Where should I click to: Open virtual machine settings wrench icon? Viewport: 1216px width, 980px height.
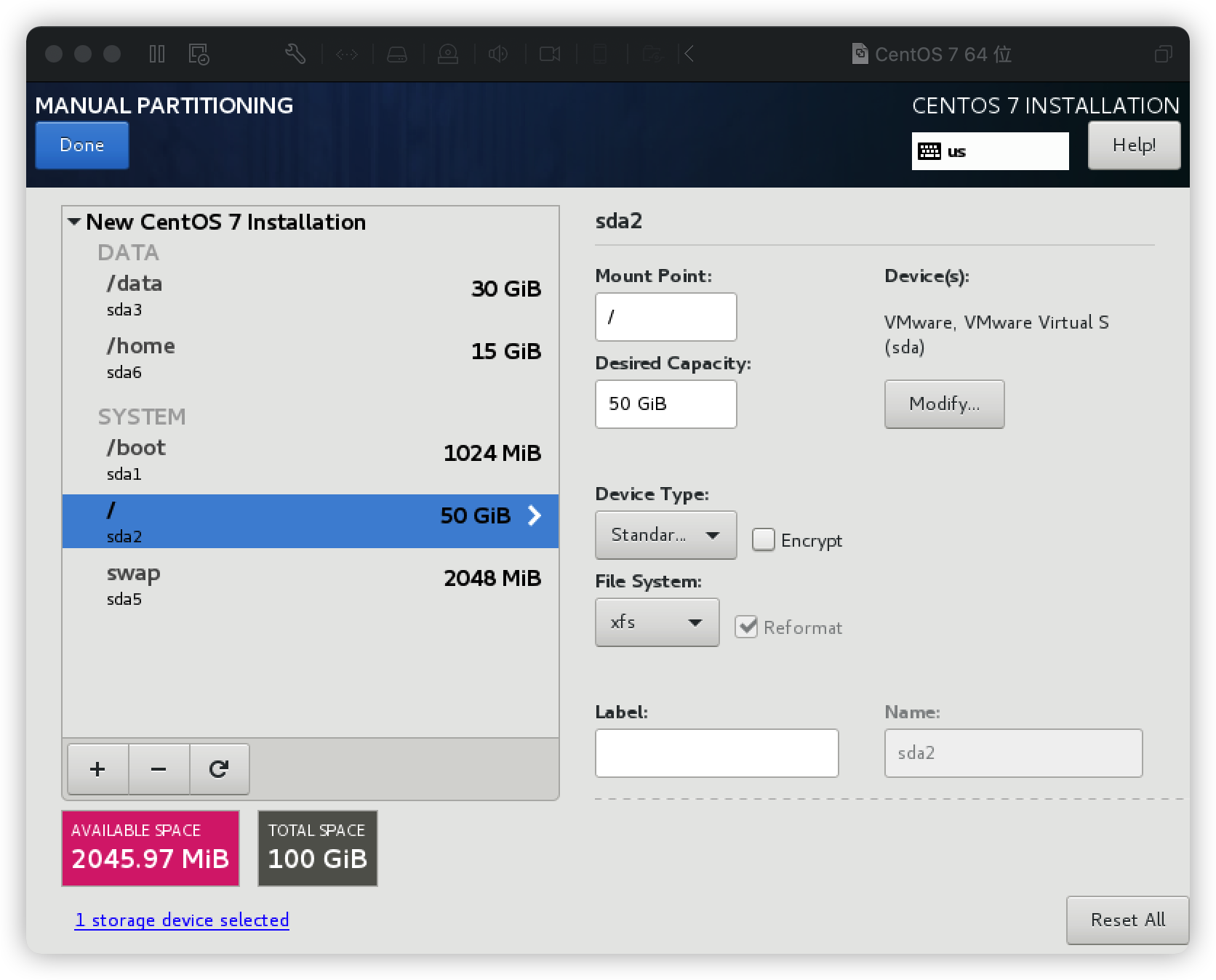(x=295, y=54)
